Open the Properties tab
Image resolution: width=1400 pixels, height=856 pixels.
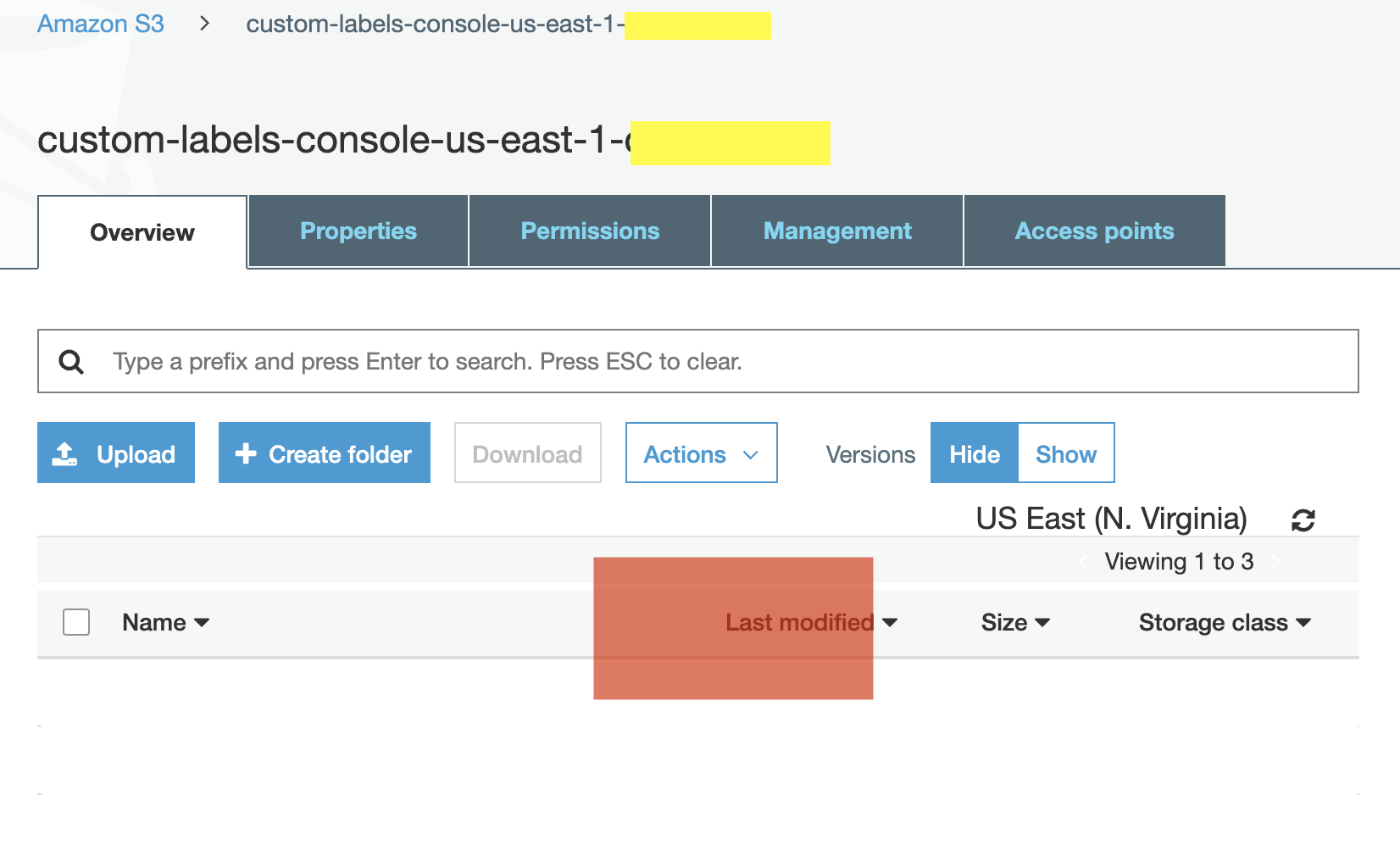click(x=358, y=231)
